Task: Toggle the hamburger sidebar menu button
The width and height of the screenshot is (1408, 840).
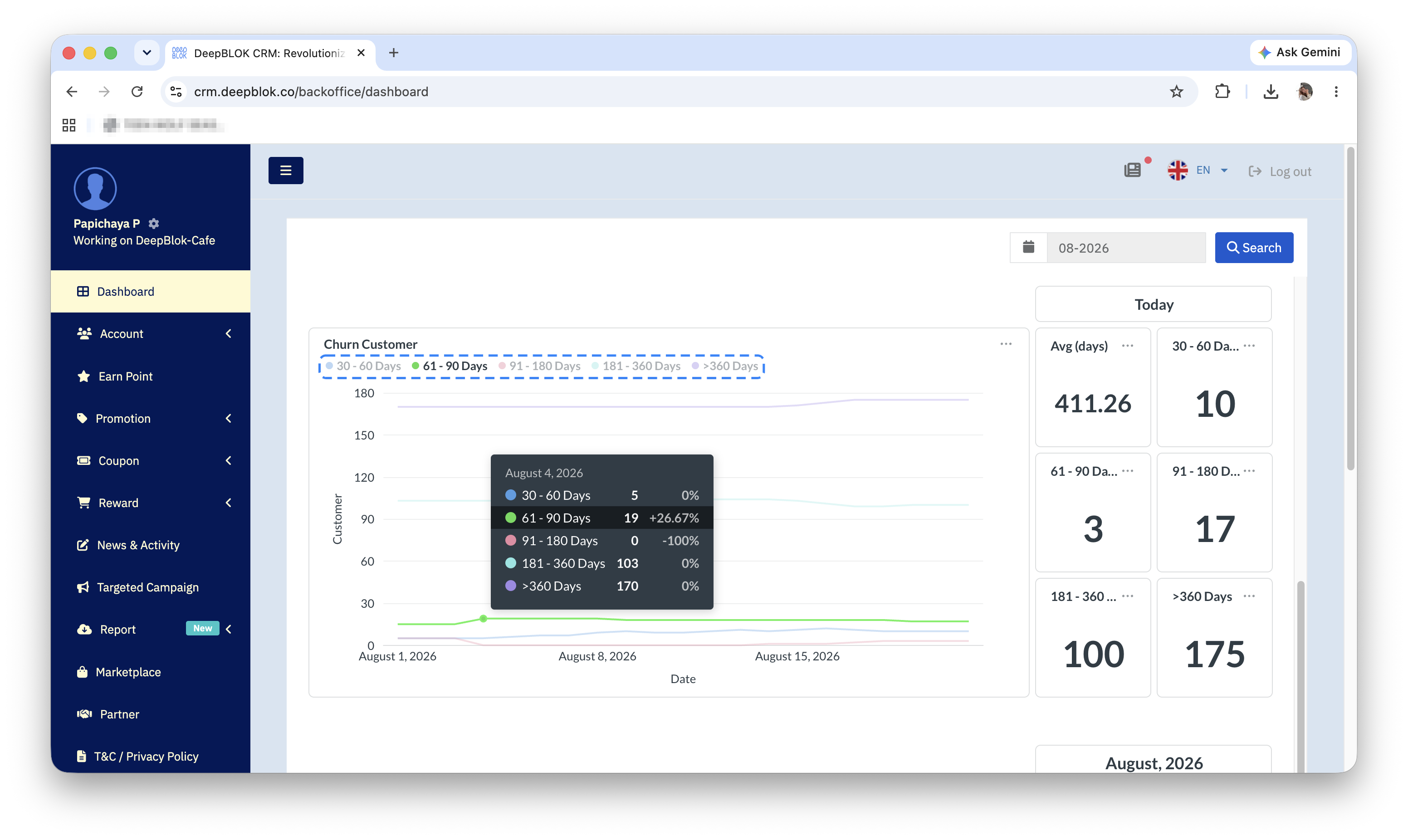Action: coord(286,171)
